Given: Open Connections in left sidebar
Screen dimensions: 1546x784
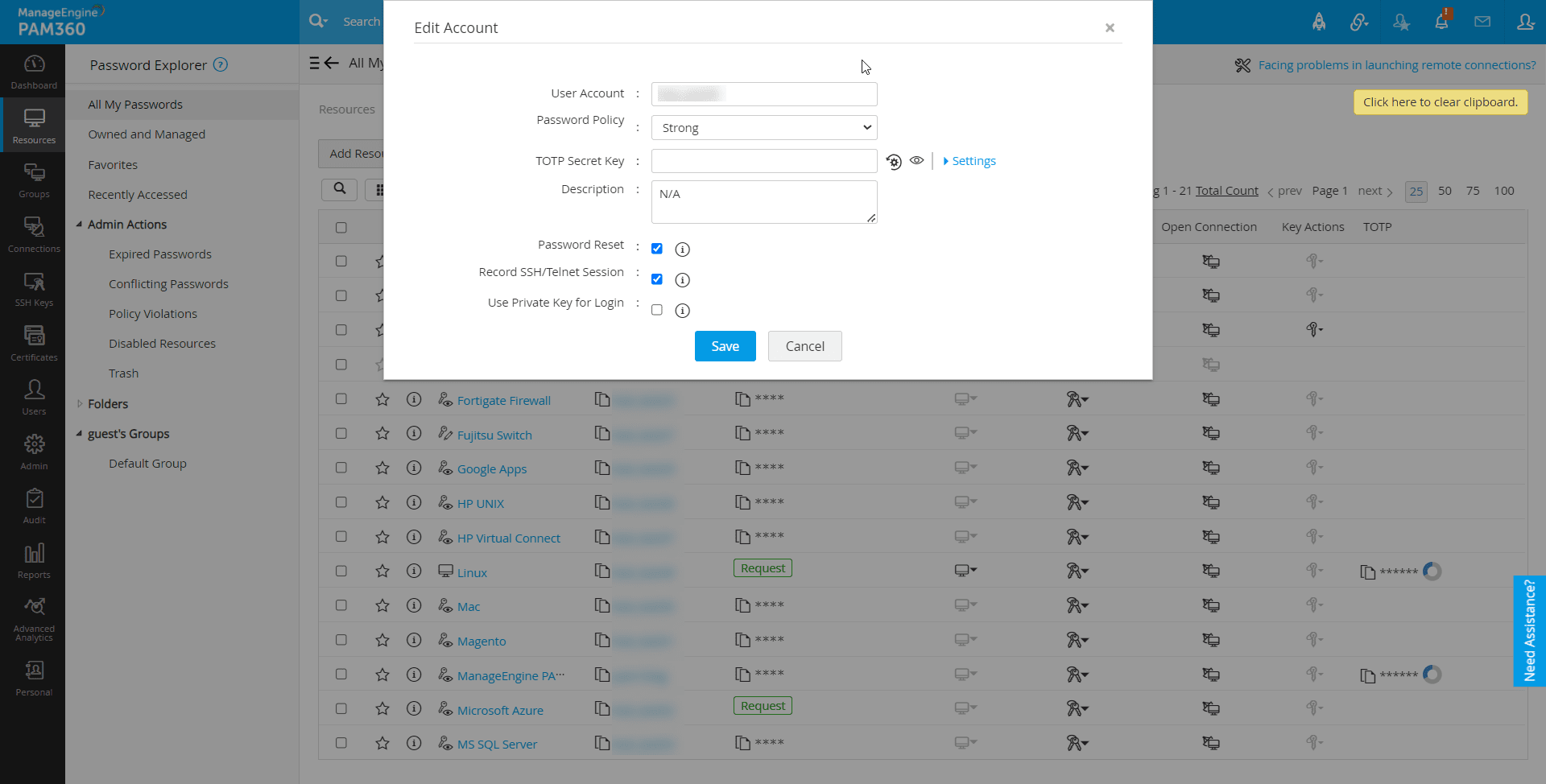Looking at the screenshot, I should [x=34, y=235].
